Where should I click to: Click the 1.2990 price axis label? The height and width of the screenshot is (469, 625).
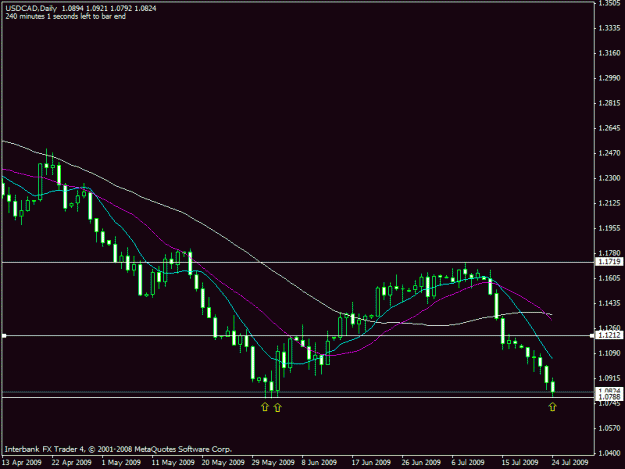(x=610, y=78)
